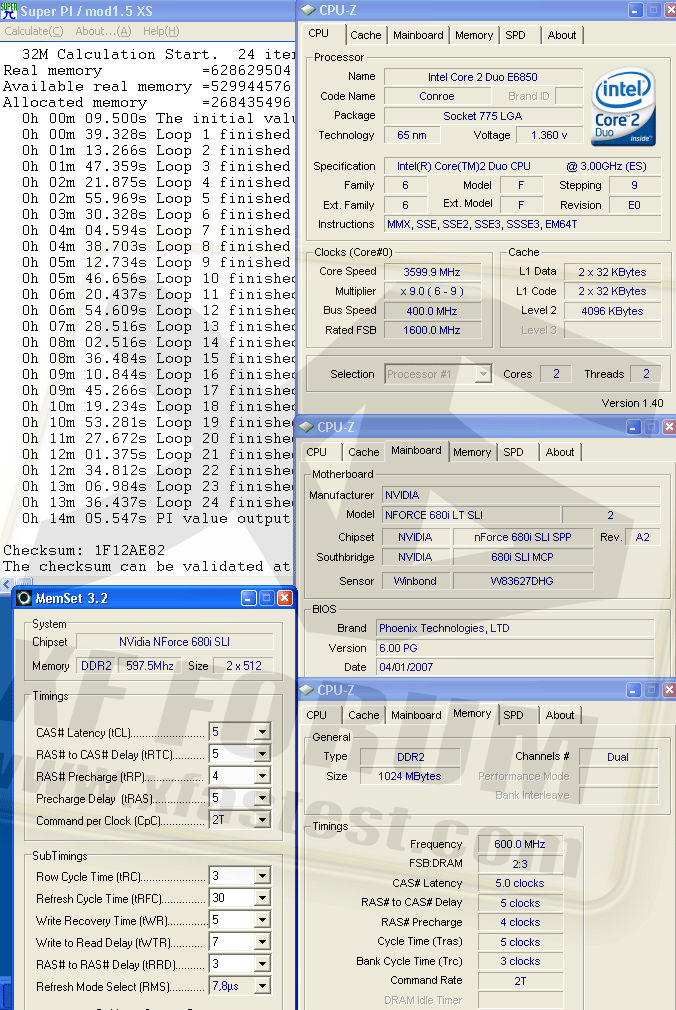
Task: Click the Code Name value Conroe
Action: point(436,97)
